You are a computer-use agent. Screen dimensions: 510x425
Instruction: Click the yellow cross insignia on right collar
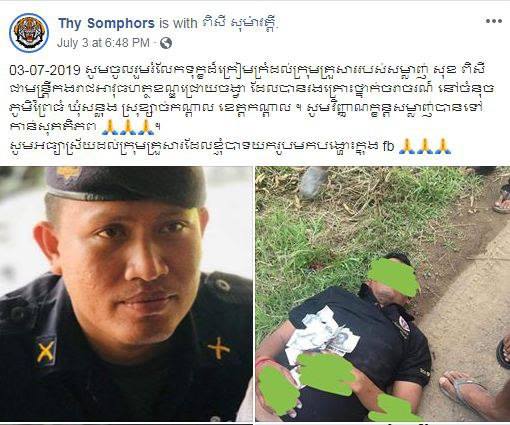219,348
